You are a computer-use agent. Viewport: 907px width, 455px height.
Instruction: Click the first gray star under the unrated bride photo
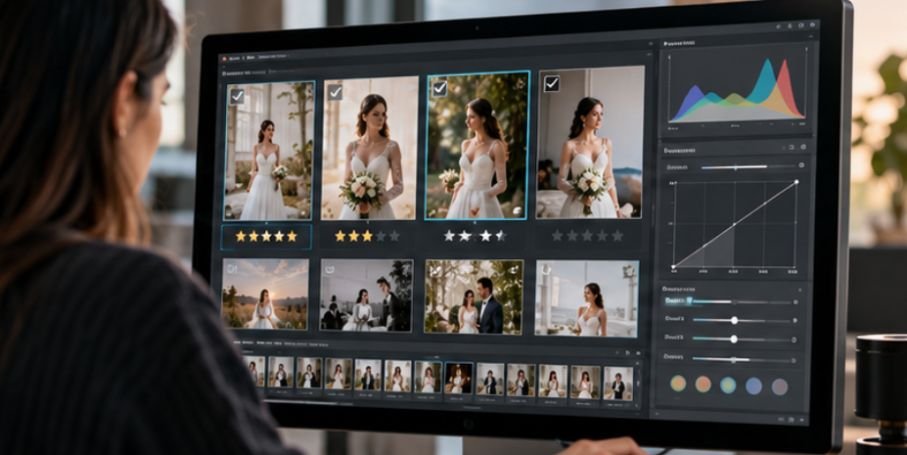click(557, 235)
